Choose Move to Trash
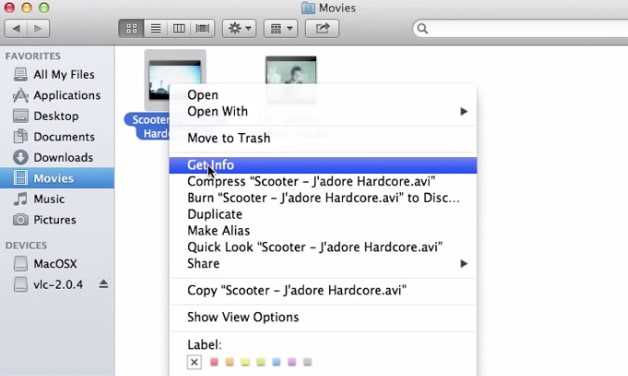628x376 pixels. pyautogui.click(x=323, y=138)
